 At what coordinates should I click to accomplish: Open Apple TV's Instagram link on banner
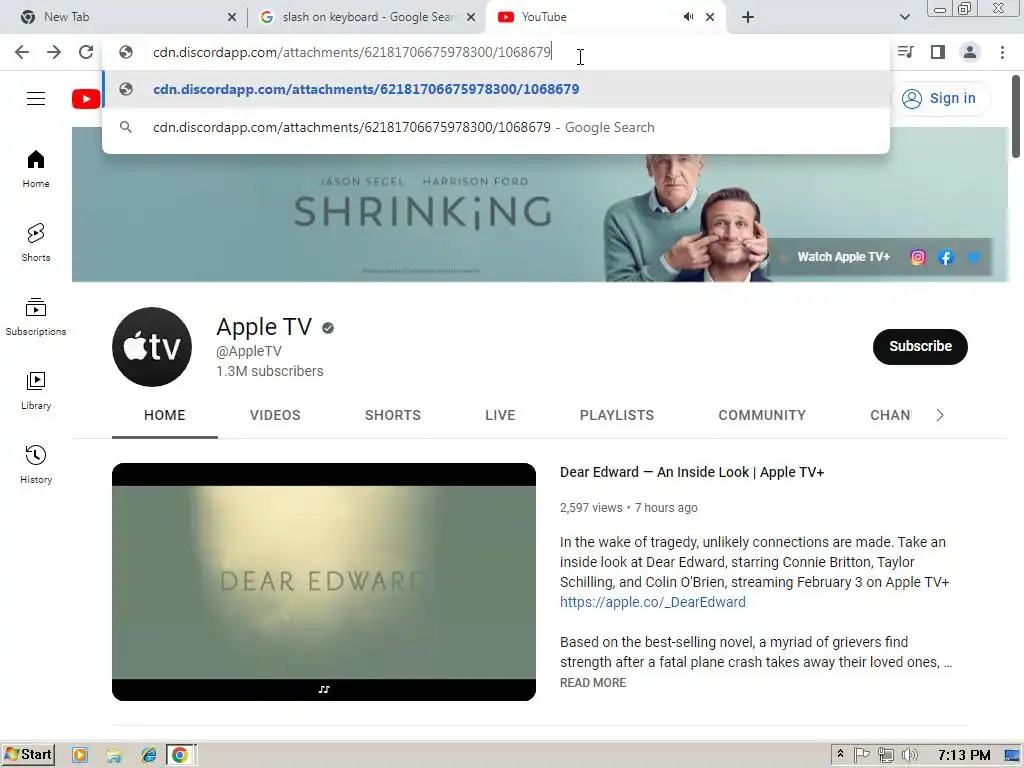tap(918, 257)
